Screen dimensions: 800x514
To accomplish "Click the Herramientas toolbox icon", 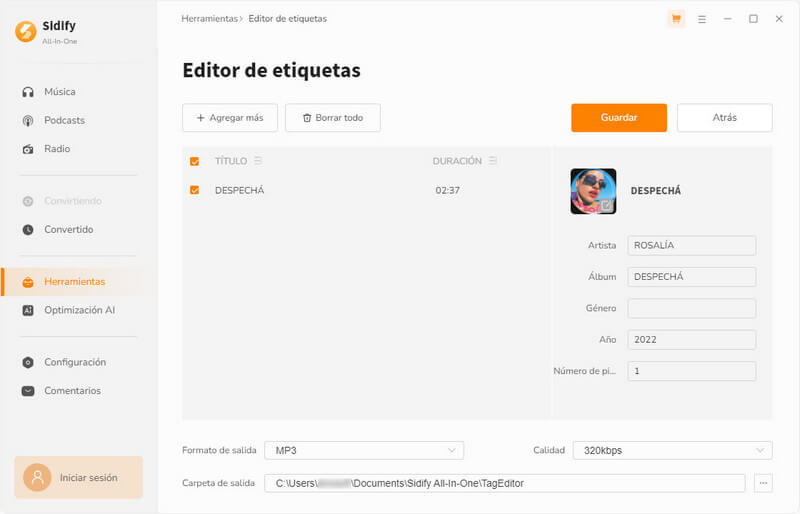I will (x=28, y=282).
